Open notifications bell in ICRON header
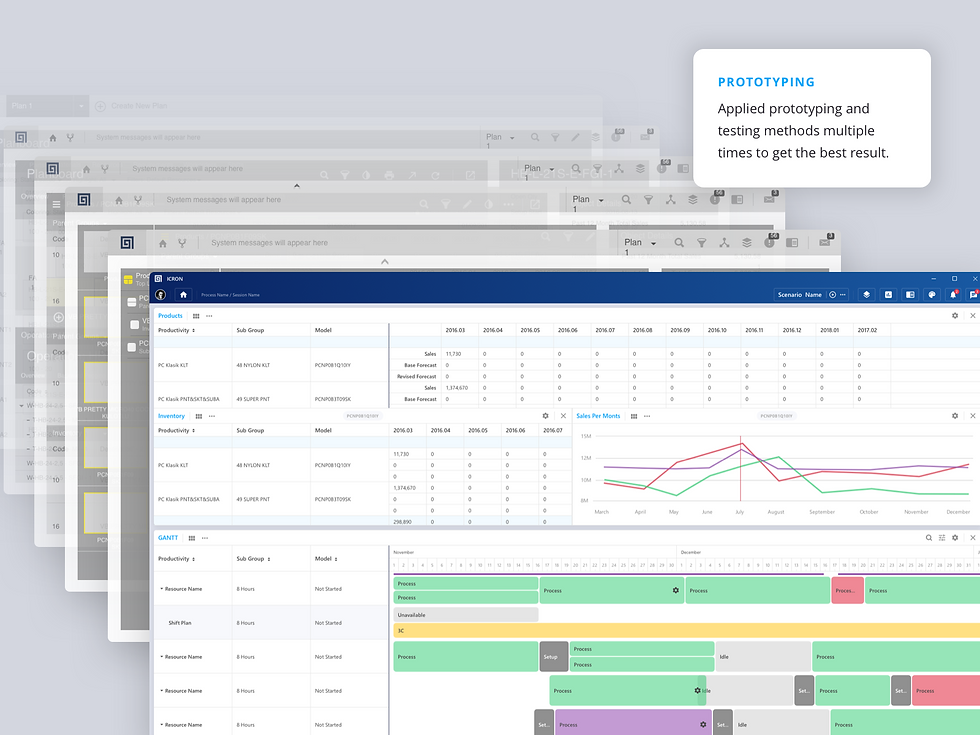The image size is (980, 735). (953, 294)
